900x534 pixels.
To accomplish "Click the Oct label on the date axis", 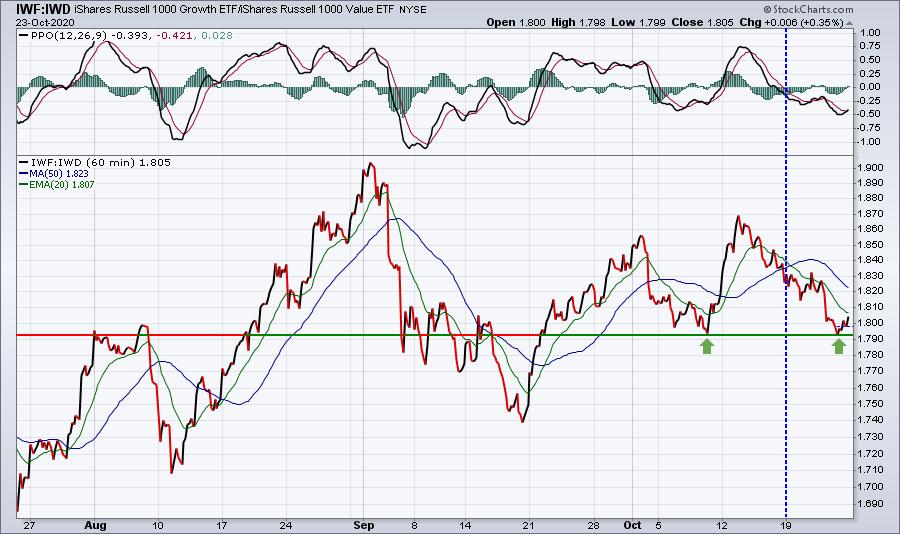I will tap(632, 525).
